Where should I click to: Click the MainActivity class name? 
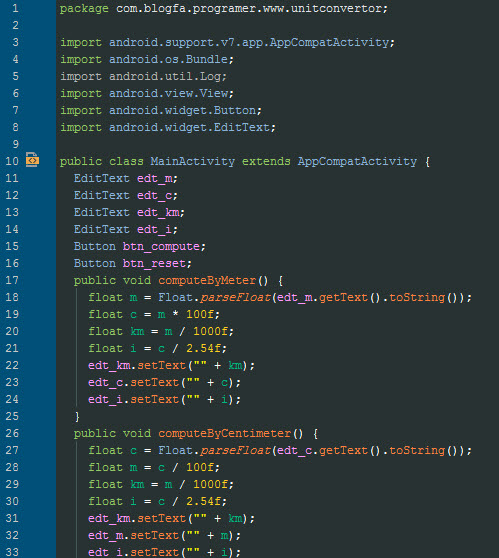pyautogui.click(x=192, y=161)
